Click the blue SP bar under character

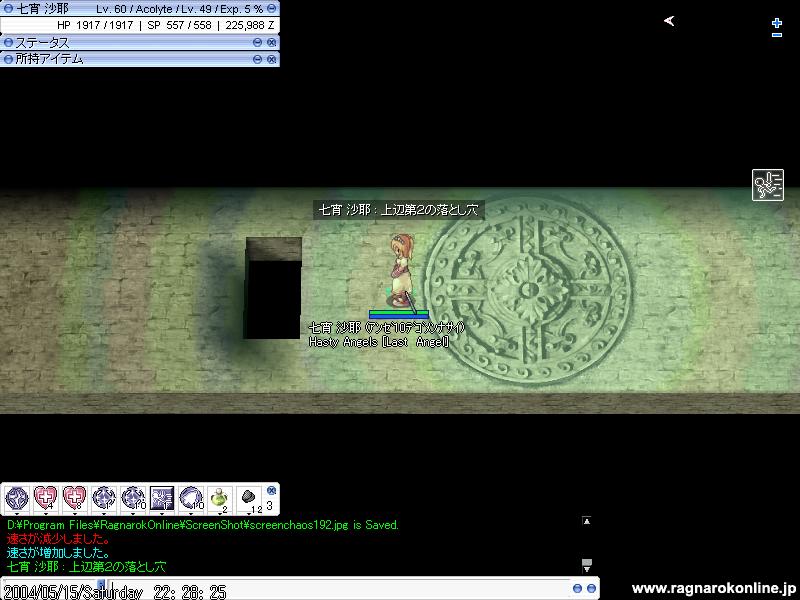coord(398,317)
